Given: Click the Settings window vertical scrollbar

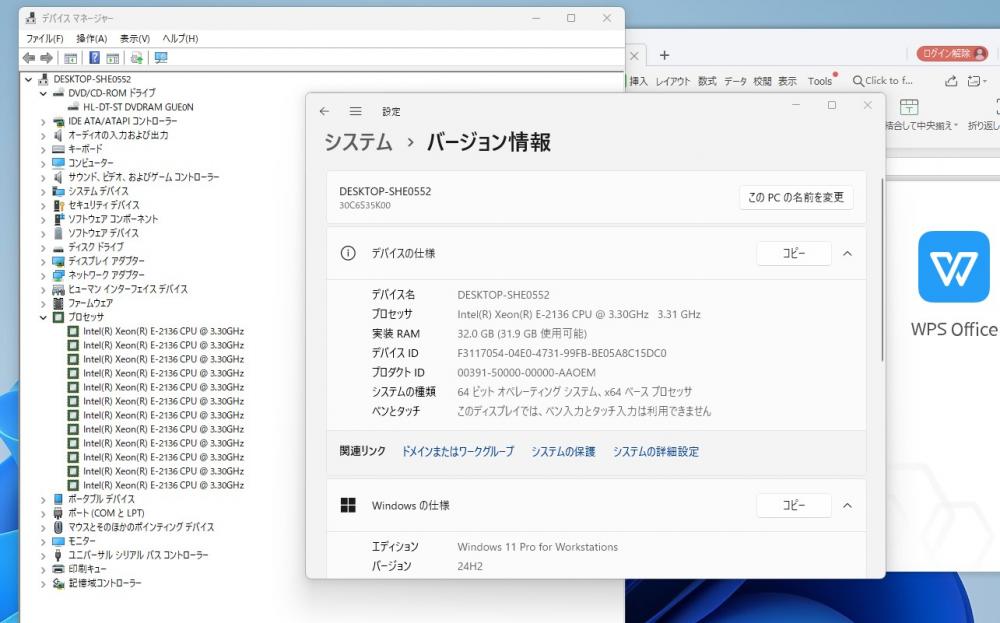Looking at the screenshot, I should tap(883, 270).
